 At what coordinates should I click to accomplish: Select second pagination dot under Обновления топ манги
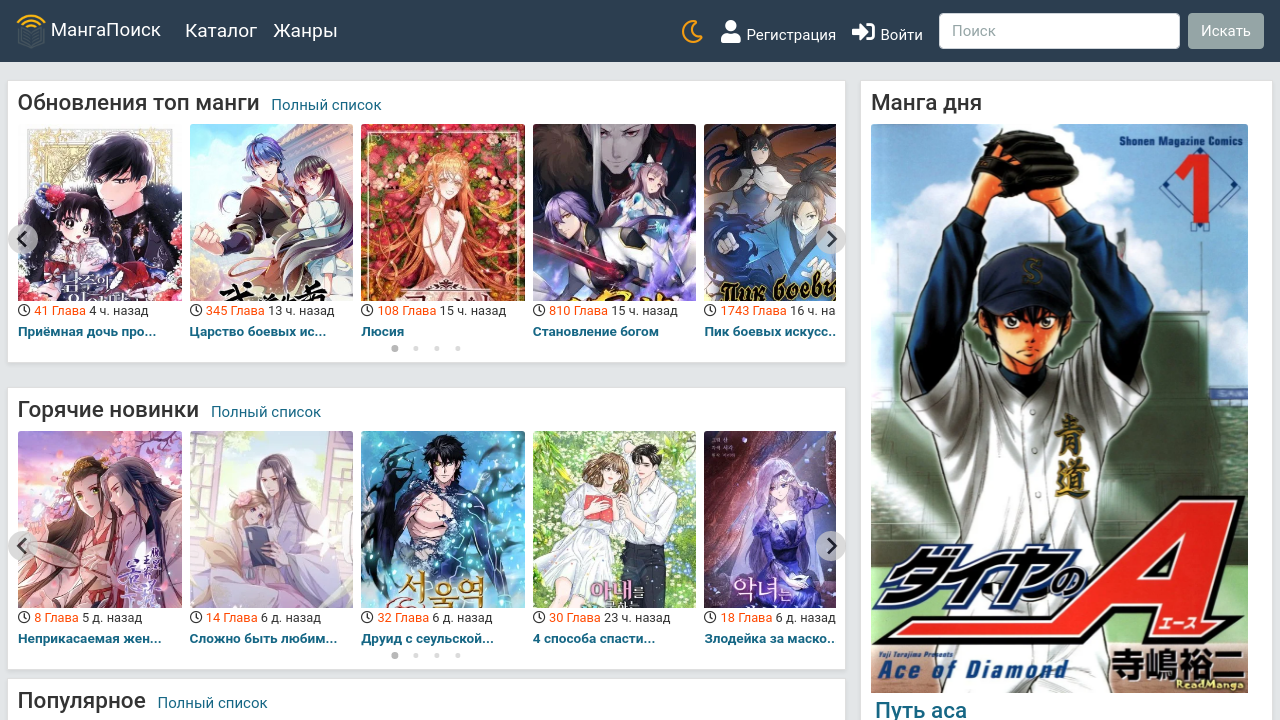416,349
